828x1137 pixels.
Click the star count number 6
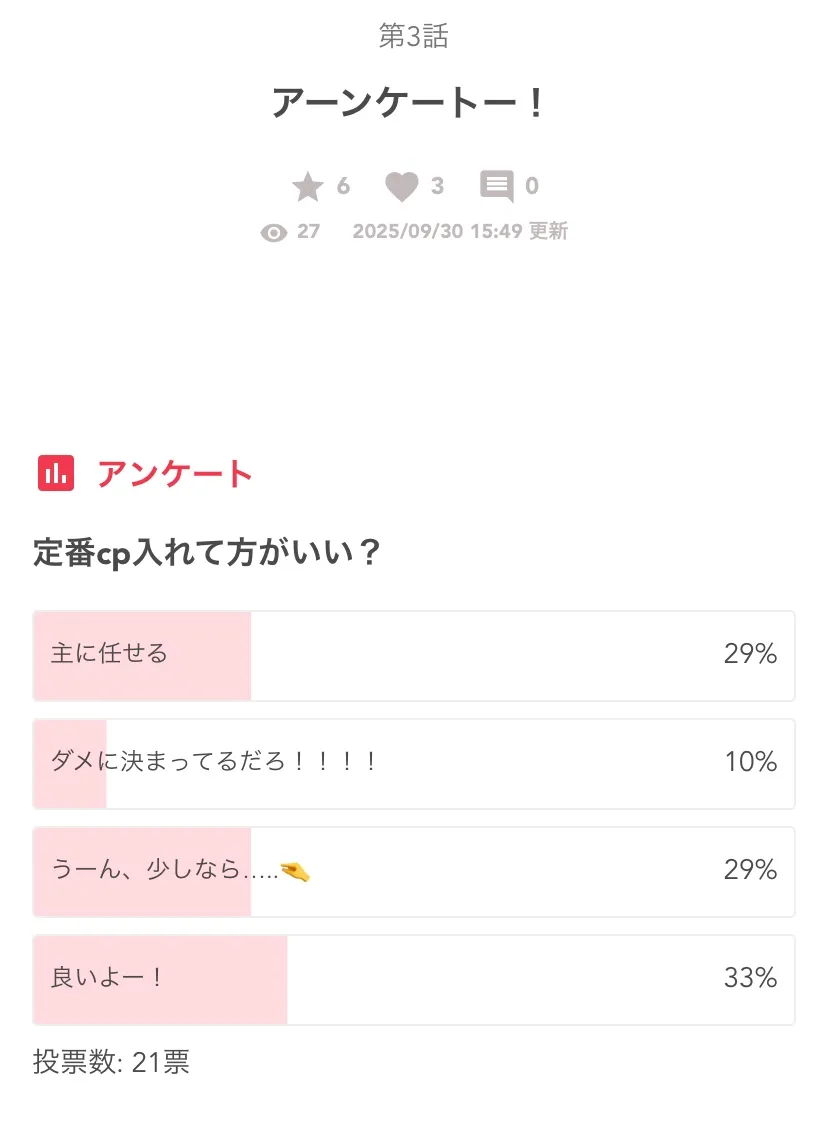click(343, 186)
